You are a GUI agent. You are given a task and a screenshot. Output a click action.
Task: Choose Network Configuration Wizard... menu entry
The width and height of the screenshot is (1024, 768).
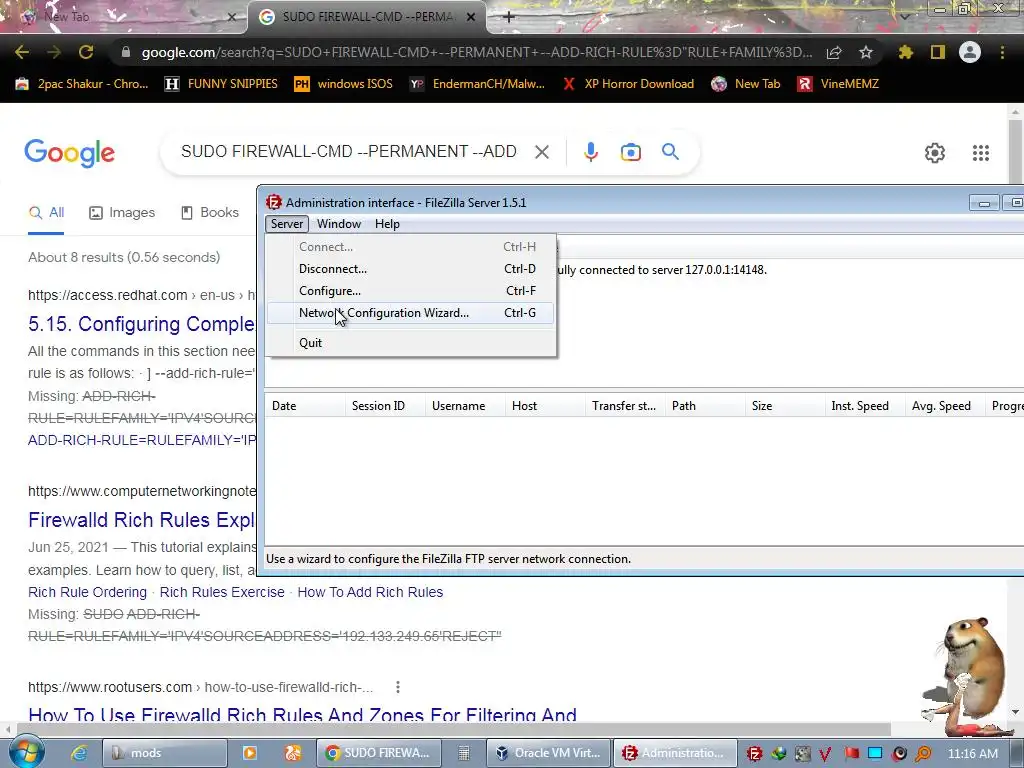tap(410, 313)
